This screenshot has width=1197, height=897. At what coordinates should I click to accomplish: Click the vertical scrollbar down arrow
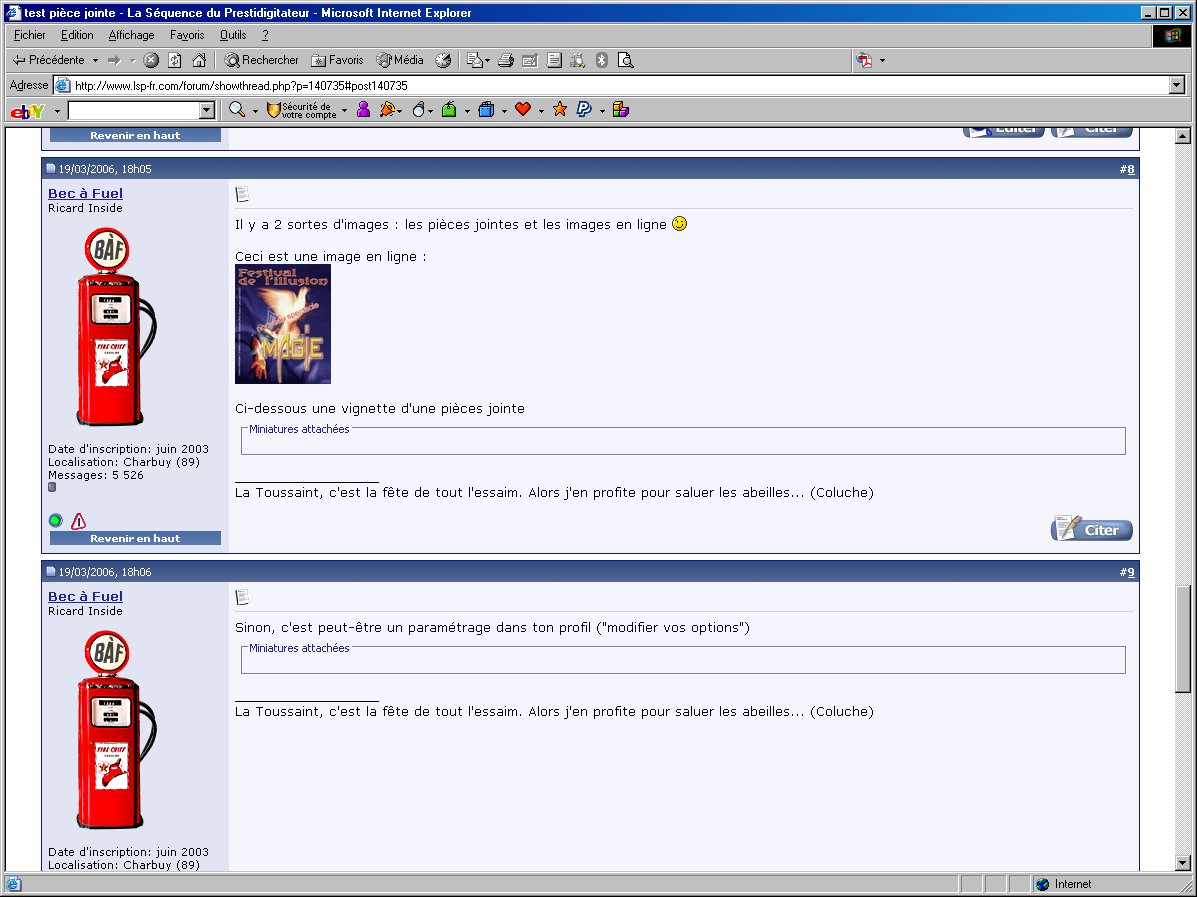1183,861
